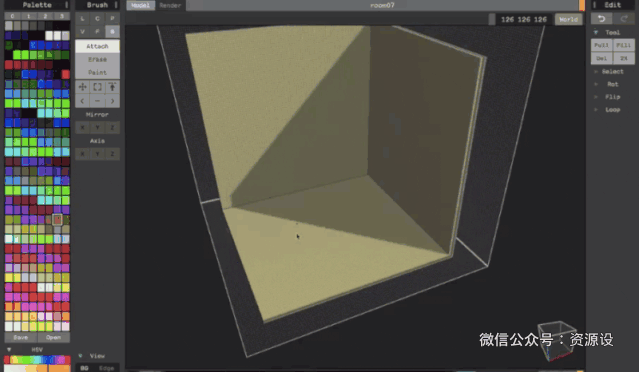Click the left arrow brush button
The width and height of the screenshot is (639, 372).
pos(82,101)
